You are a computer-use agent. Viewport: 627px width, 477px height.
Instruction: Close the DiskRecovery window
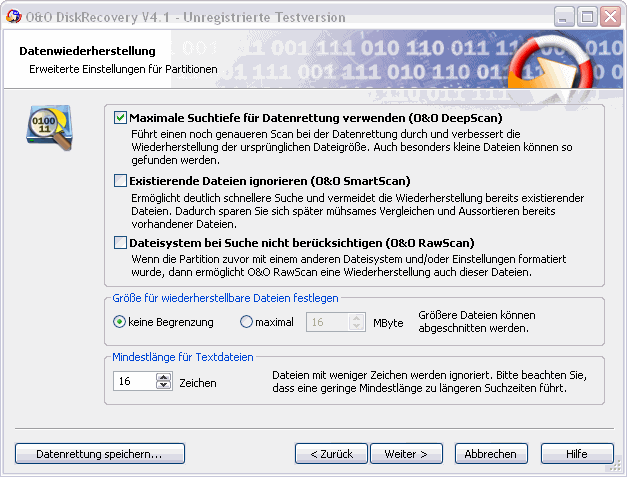click(611, 17)
